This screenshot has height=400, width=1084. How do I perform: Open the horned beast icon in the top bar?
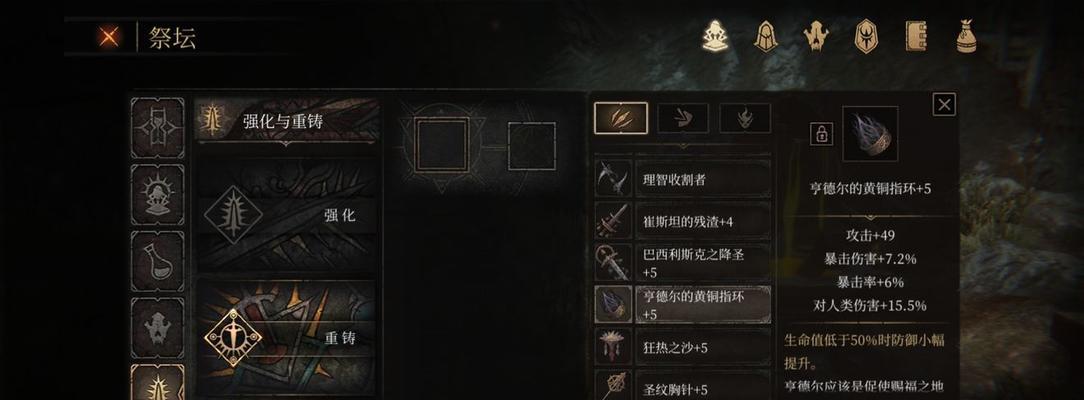pyautogui.click(x=816, y=36)
